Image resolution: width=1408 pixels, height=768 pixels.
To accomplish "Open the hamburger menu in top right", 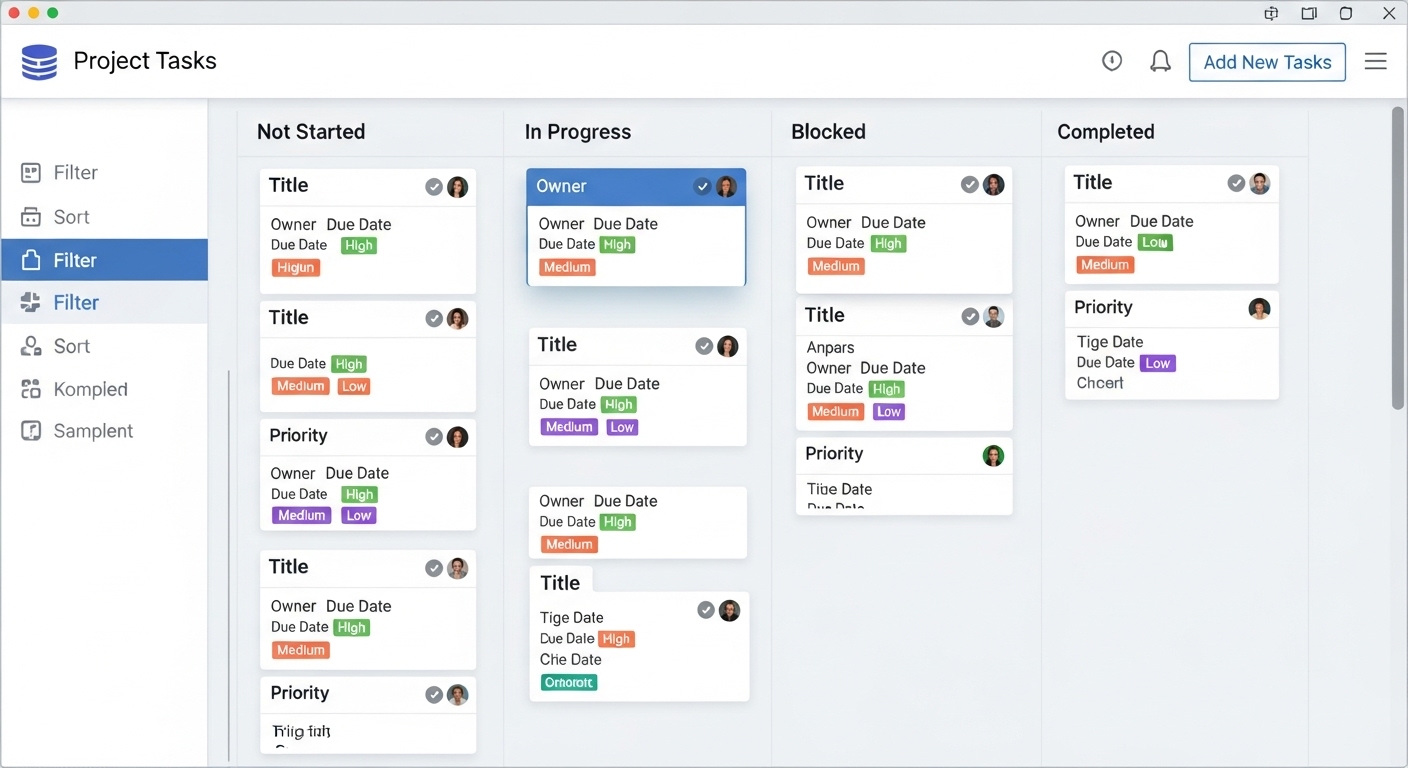I will click(x=1376, y=62).
